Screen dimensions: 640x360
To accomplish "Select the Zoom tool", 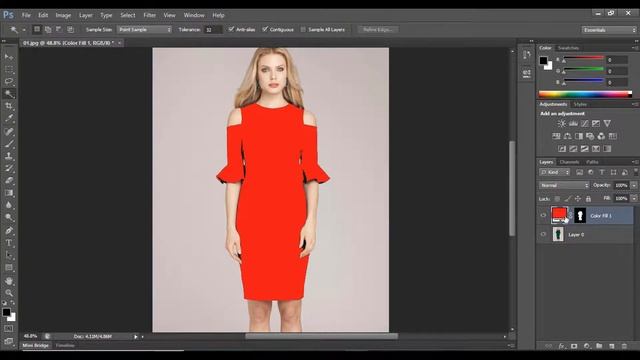I will click(9, 293).
